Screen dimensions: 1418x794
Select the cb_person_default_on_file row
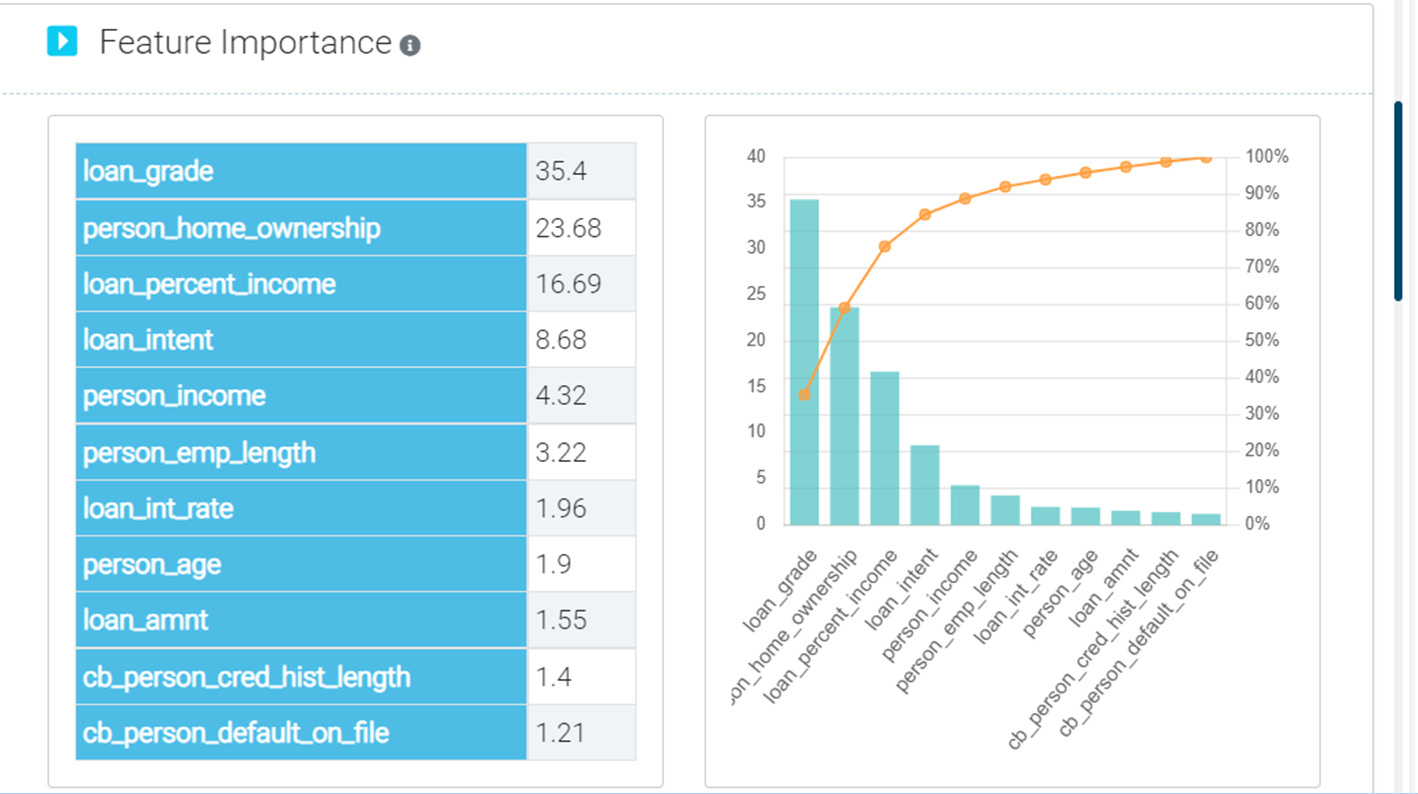pos(301,733)
